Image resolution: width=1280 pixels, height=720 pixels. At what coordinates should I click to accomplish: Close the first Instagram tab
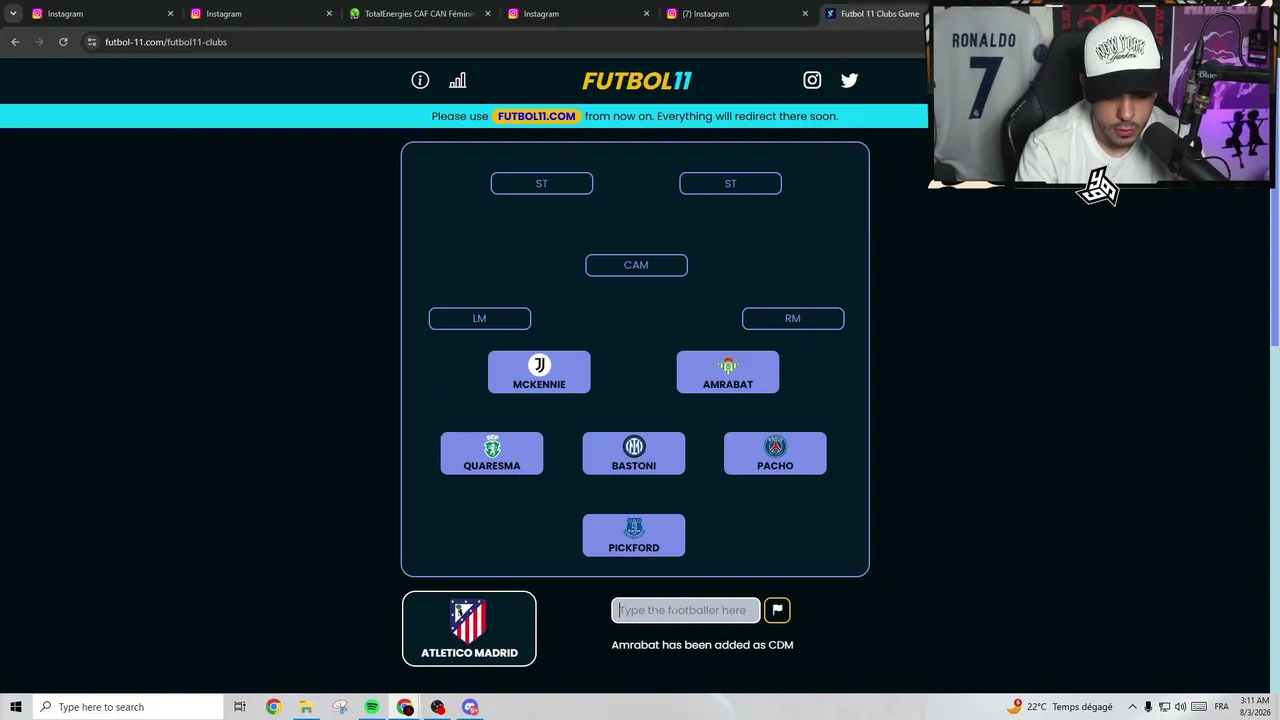click(x=170, y=14)
